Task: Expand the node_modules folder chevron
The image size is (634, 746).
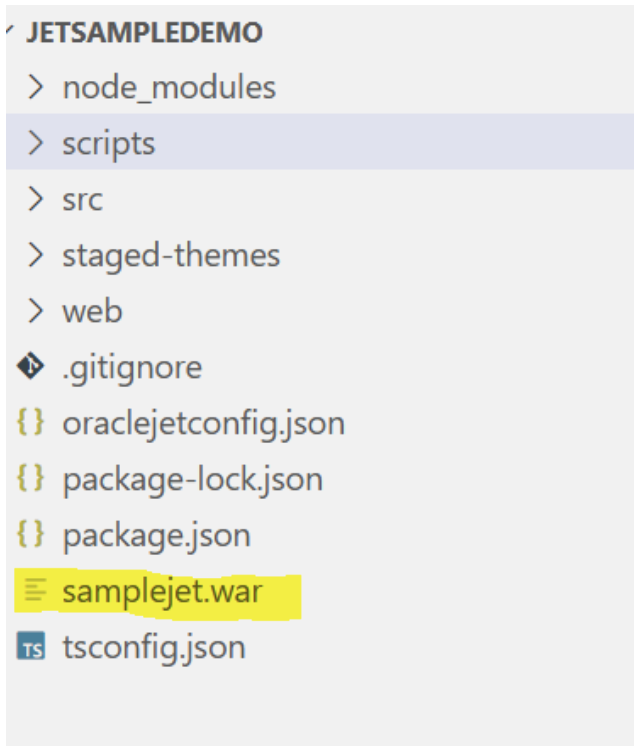Action: tap(37, 87)
